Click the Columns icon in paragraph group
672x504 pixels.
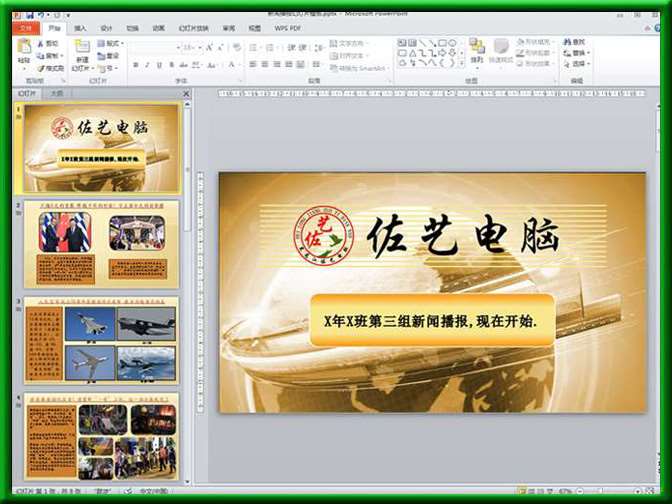[x=317, y=64]
